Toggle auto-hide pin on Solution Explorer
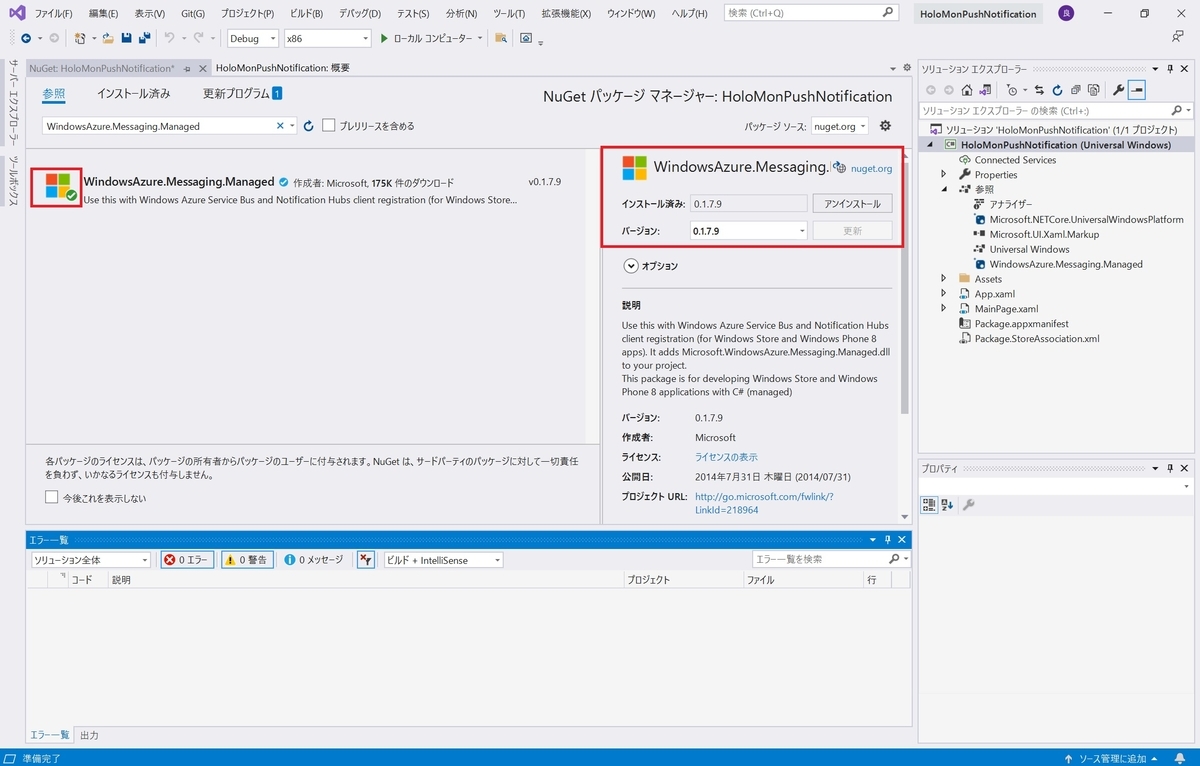 click(1168, 69)
